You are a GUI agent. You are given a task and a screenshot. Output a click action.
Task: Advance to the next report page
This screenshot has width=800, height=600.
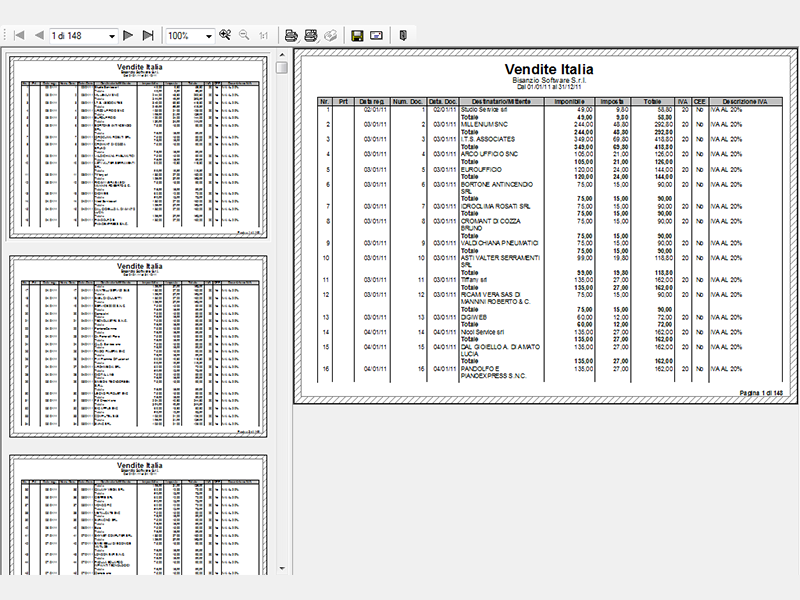(128, 35)
